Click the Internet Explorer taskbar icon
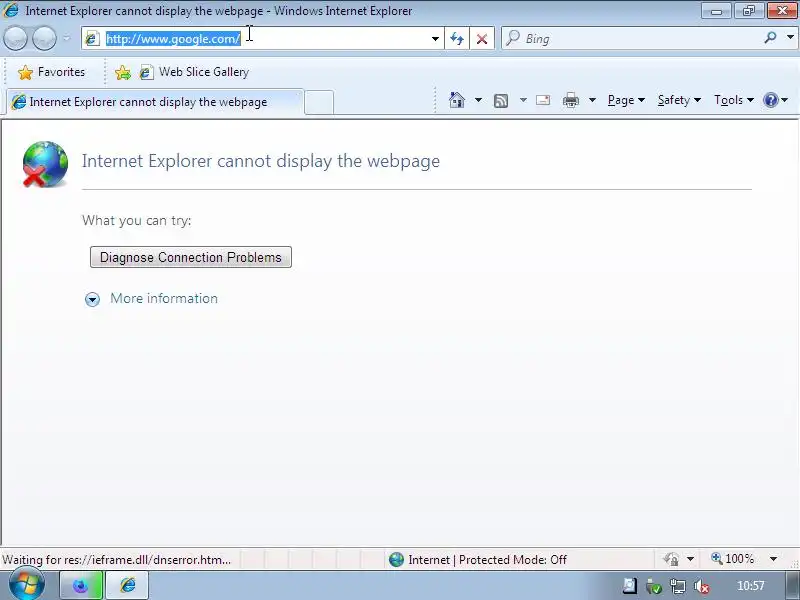 pos(127,585)
